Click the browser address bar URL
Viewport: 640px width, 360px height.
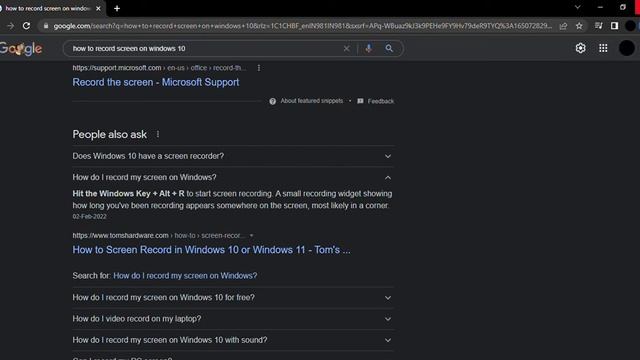pyautogui.click(x=302, y=26)
